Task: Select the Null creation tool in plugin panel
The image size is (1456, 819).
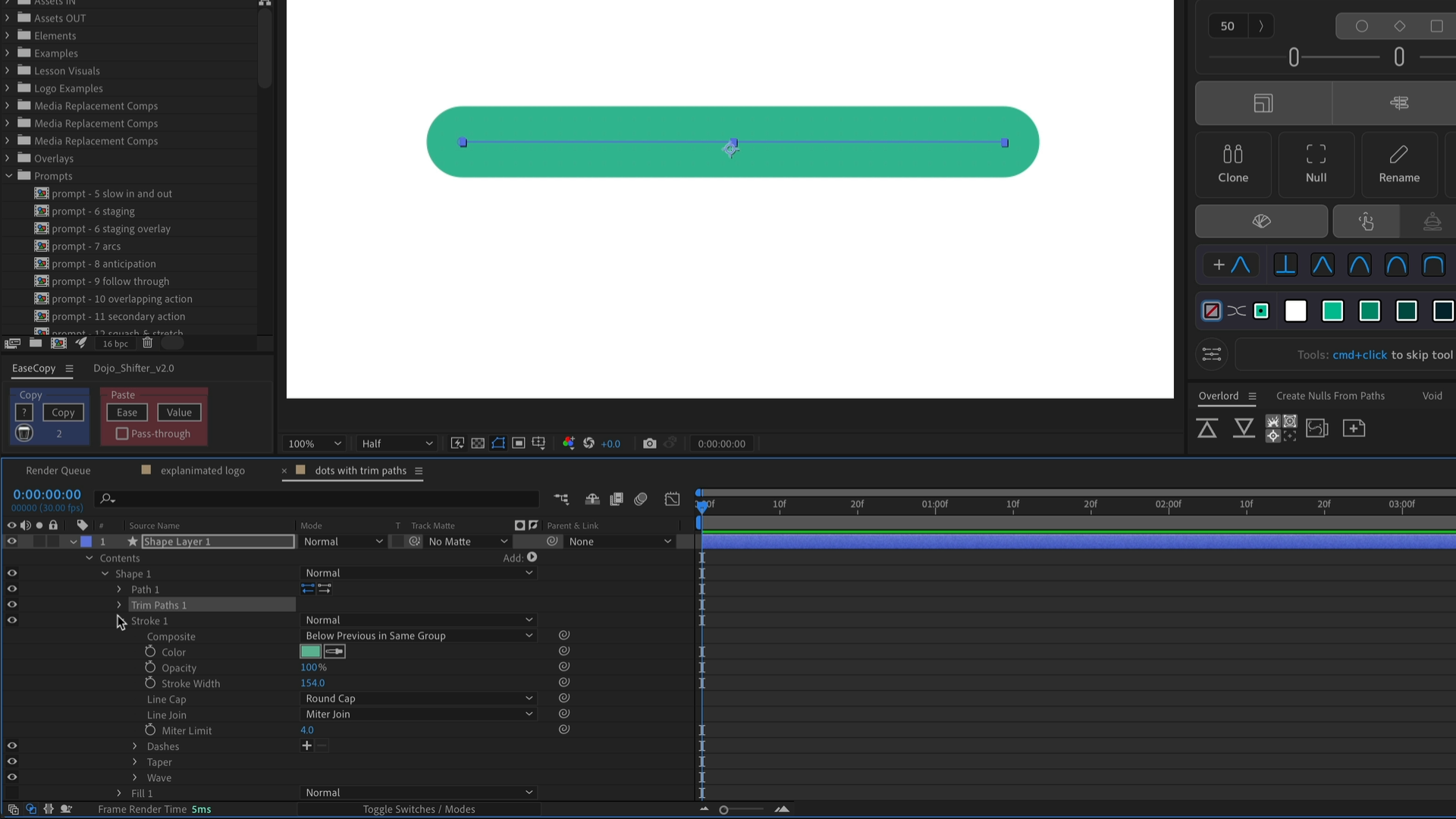Action: point(1316,165)
